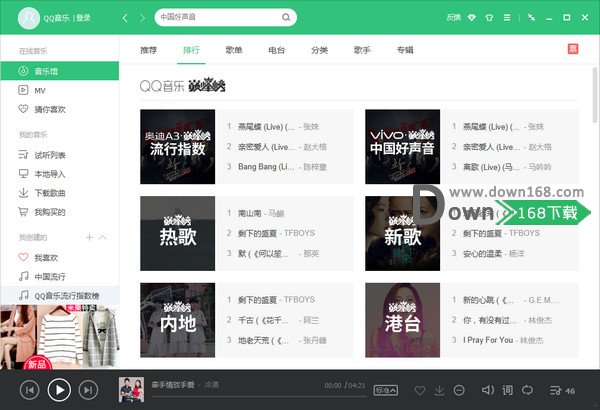
Task: Open QQ音乐流行指数榜 playlist
Action: (60, 296)
